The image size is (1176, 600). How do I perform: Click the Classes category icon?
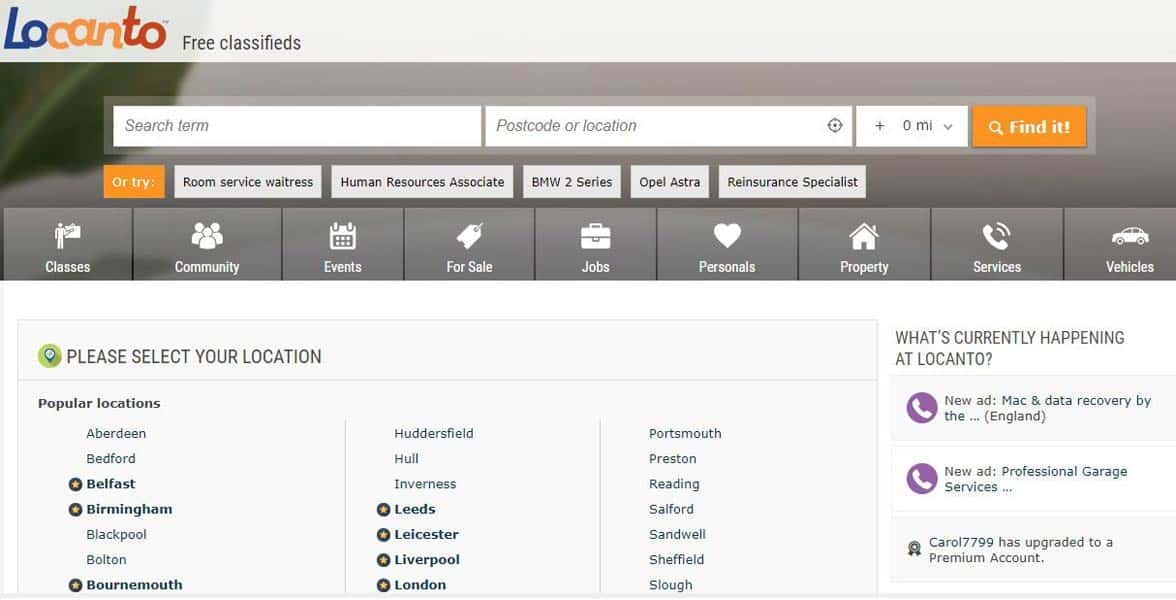coord(67,237)
